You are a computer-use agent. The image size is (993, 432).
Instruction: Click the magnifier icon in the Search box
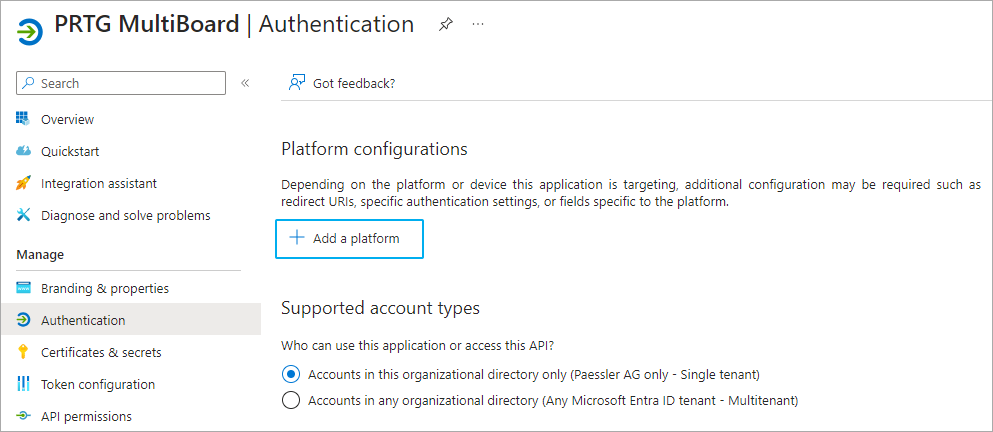point(28,83)
